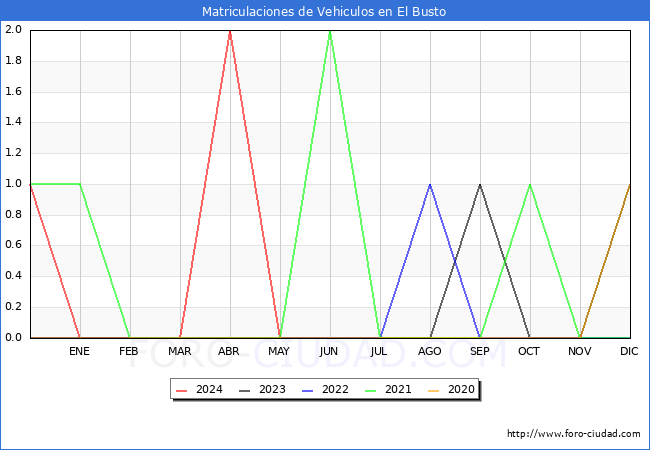
Task: Click the 2020 orange legend swatch
Action: (x=433, y=390)
